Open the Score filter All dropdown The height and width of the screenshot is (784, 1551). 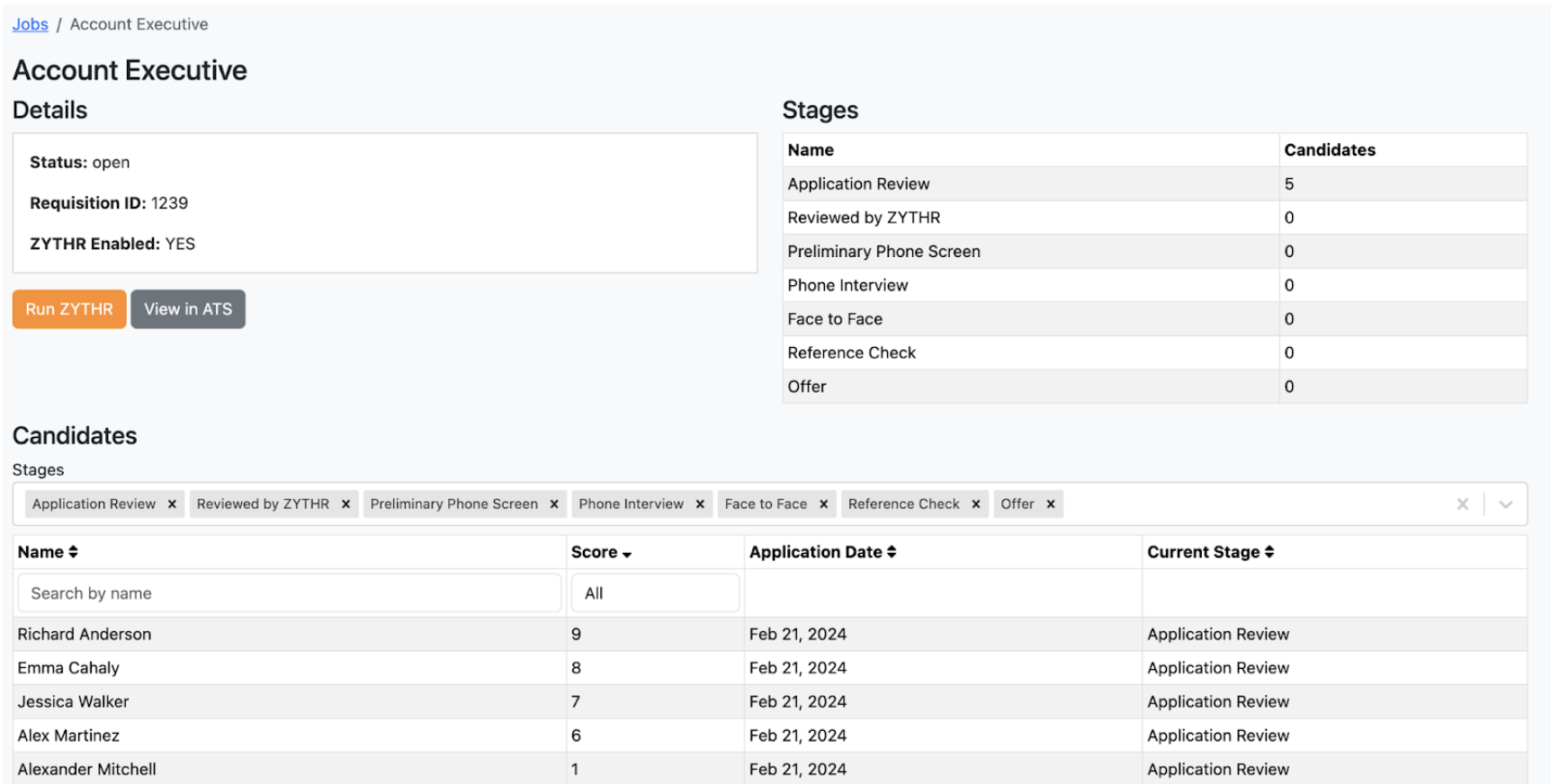(x=655, y=593)
